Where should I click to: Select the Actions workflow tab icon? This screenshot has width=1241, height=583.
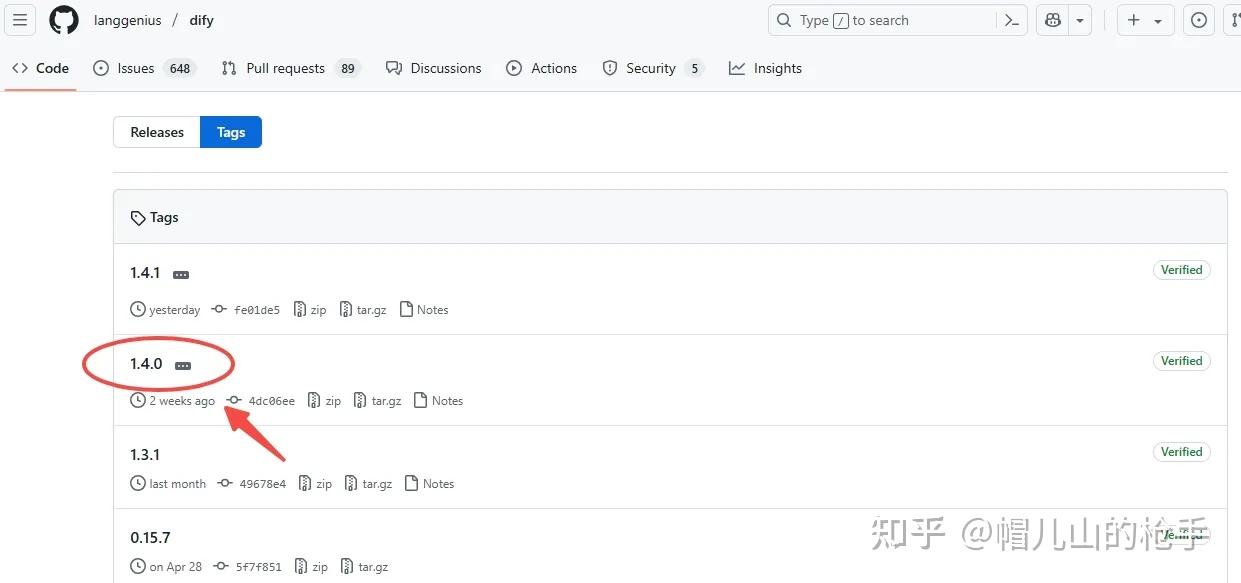tap(513, 68)
